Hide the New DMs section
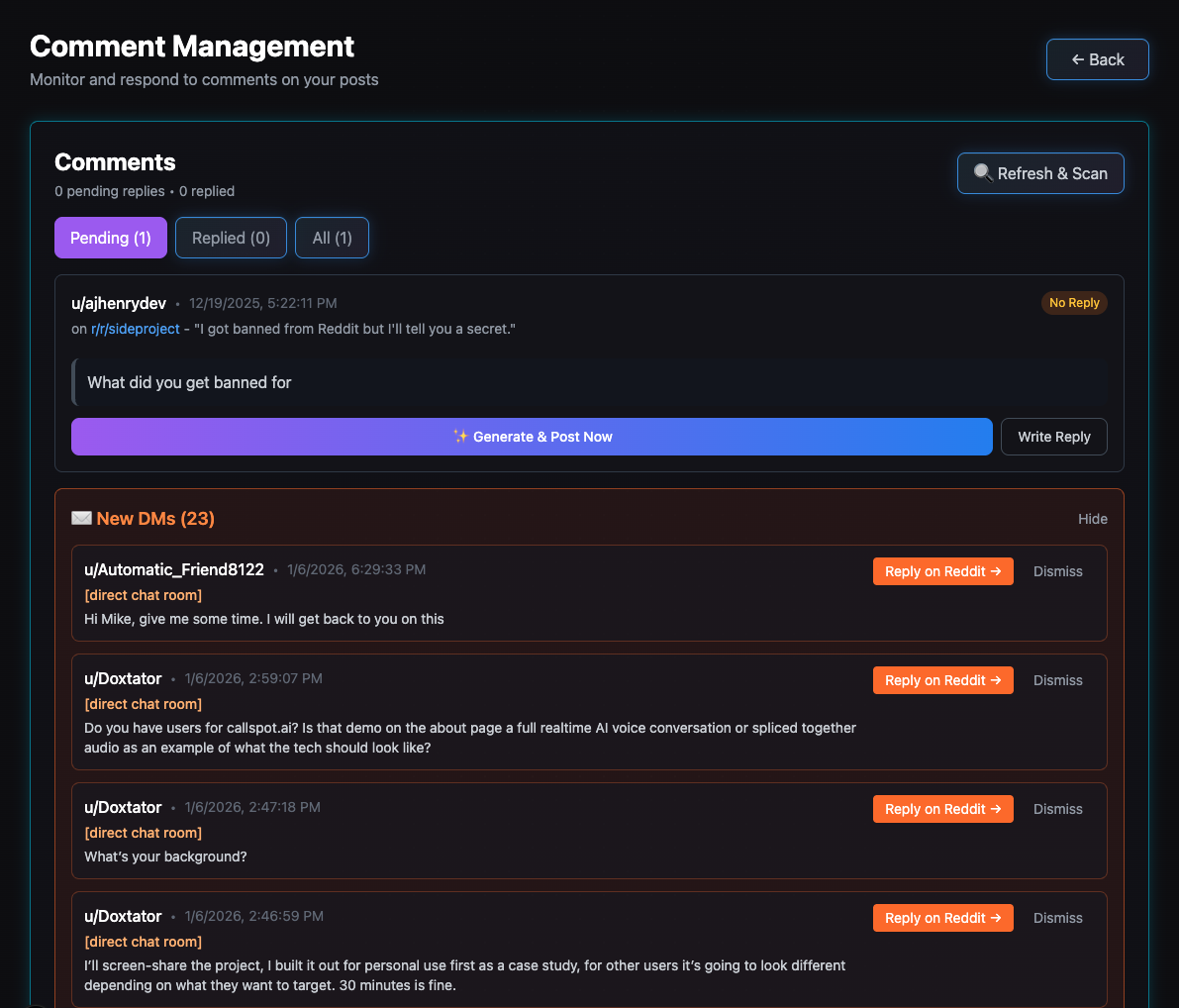The height and width of the screenshot is (1008, 1179). [x=1092, y=519]
